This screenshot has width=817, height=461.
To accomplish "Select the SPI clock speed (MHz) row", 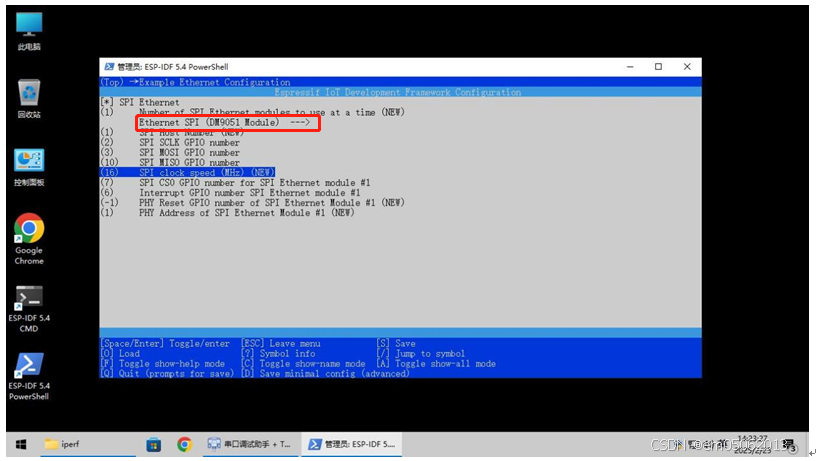I will click(188, 172).
